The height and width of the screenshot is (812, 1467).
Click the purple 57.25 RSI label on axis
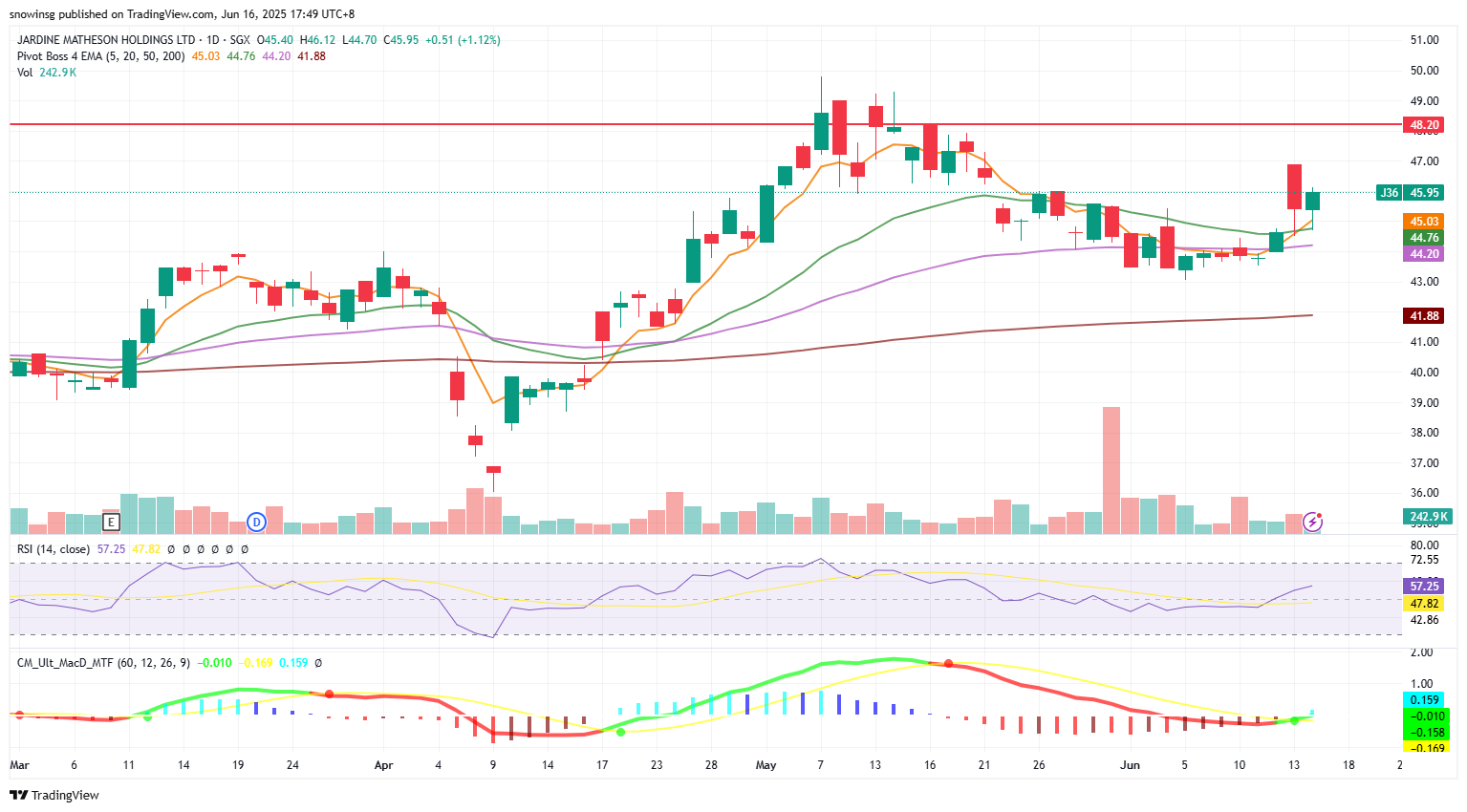click(1424, 587)
